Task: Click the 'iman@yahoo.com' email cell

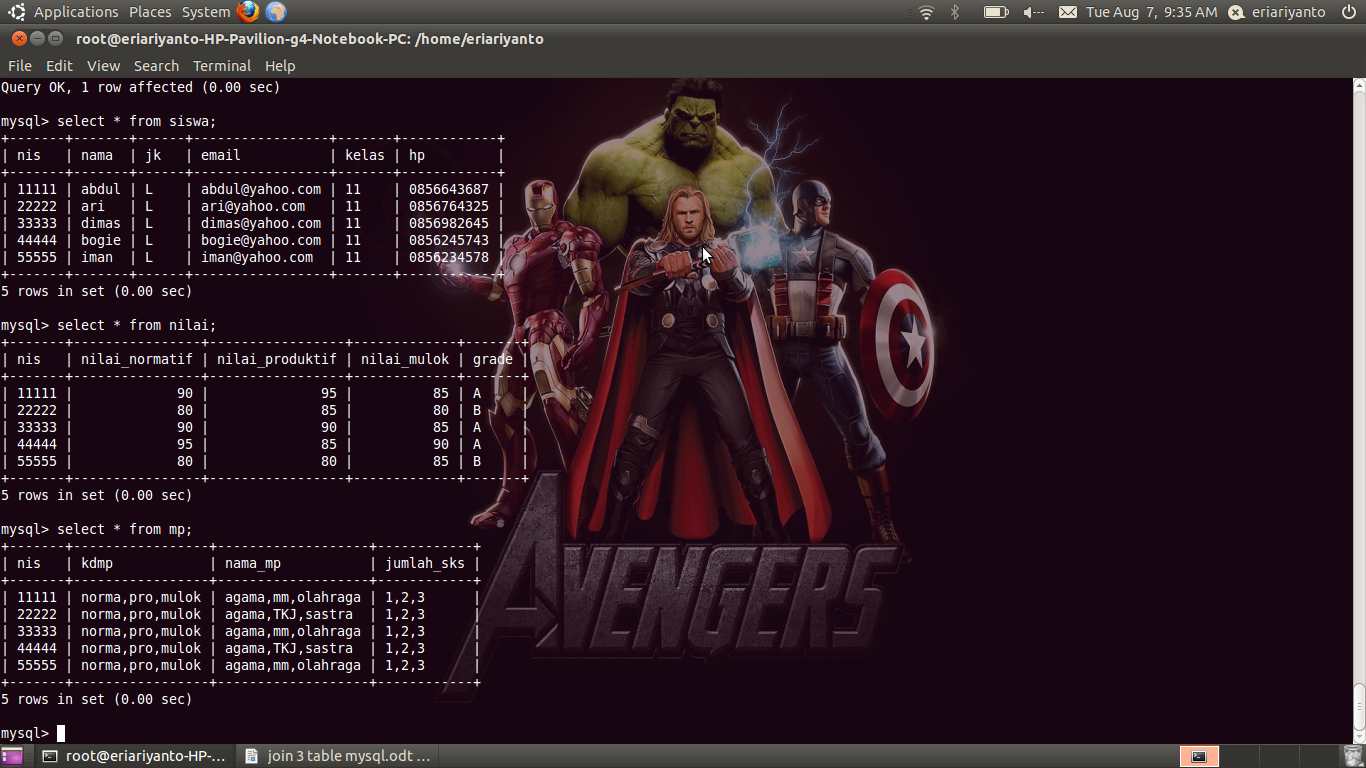Action: [x=257, y=257]
